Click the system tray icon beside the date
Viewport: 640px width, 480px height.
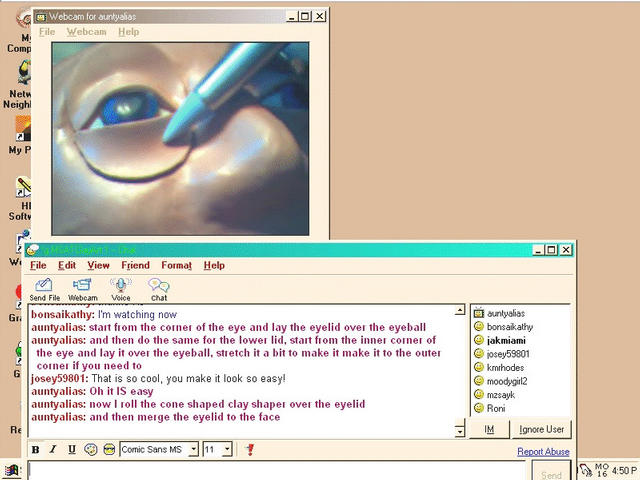[x=586, y=471]
